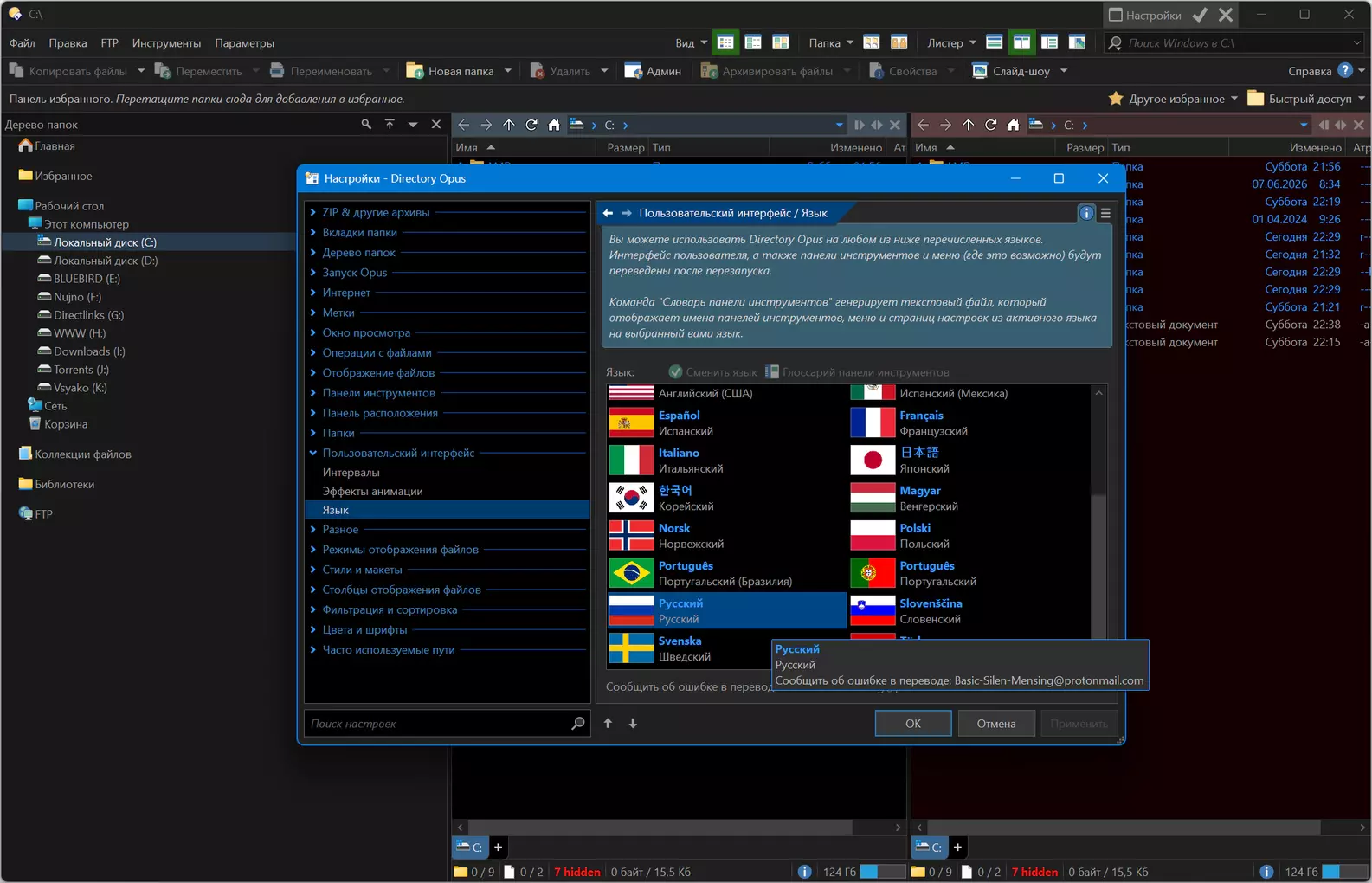
Task: Open the Slideshow (Слайд-шоу) tool
Action: pos(1011,71)
